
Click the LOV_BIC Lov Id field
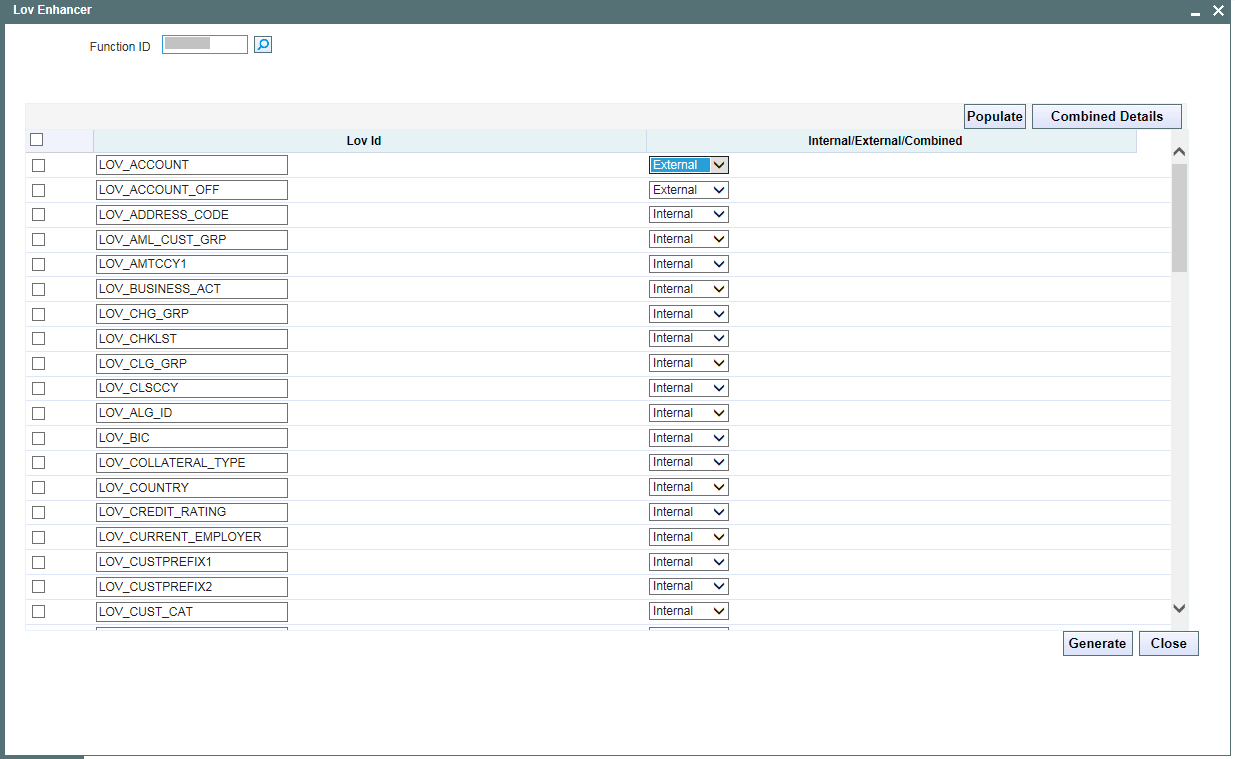(192, 438)
